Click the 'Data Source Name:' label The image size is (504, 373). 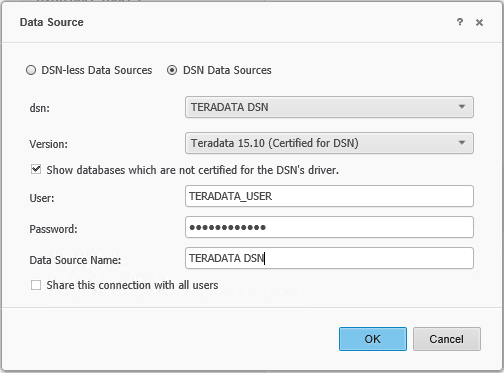click(75, 260)
